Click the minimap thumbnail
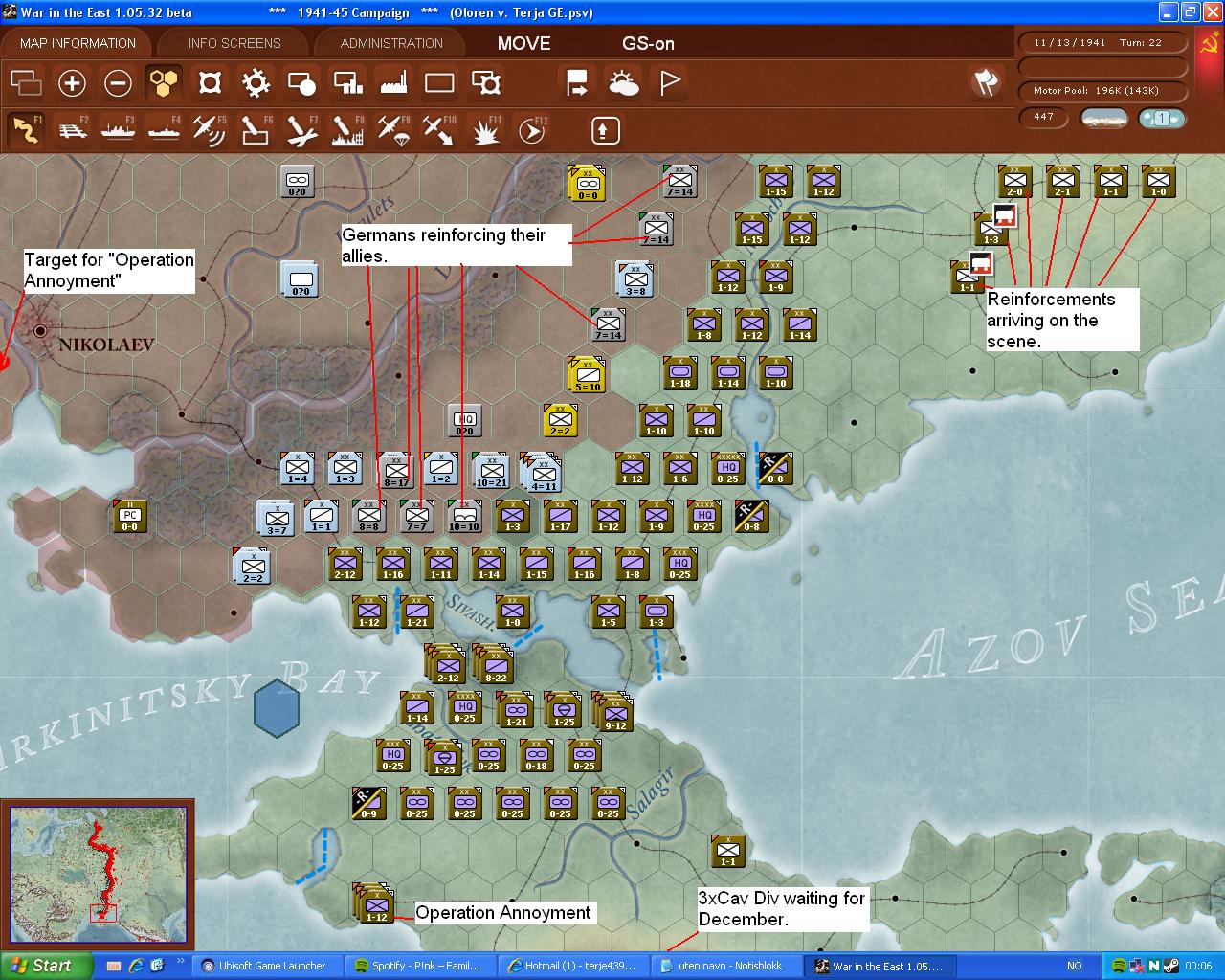The height and width of the screenshot is (980, 1225). [x=98, y=874]
